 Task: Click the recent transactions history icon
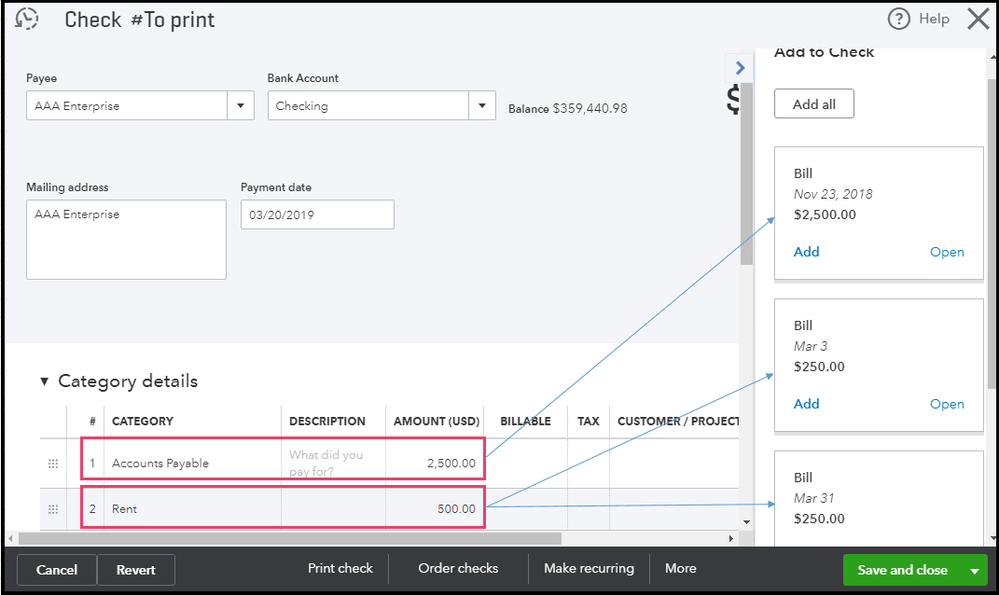pyautogui.click(x=28, y=19)
